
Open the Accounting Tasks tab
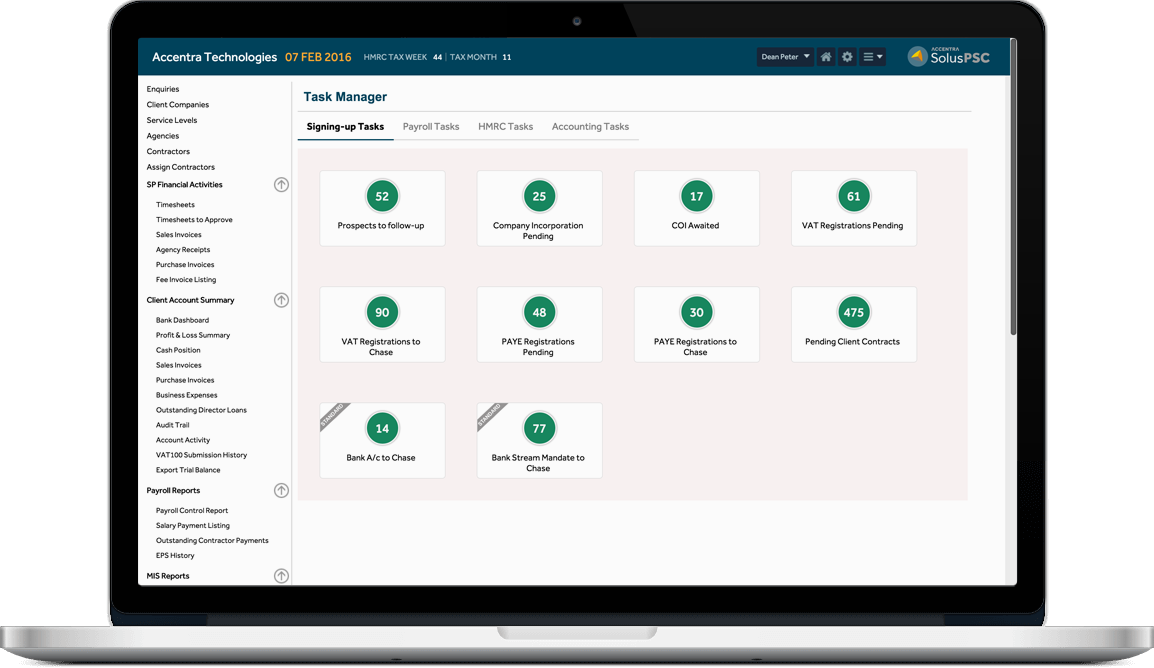[x=590, y=127]
